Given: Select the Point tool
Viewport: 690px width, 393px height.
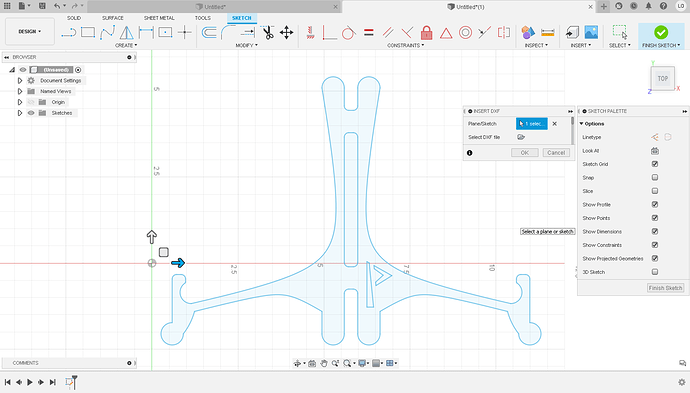Looking at the screenshot, I should tap(185, 32).
